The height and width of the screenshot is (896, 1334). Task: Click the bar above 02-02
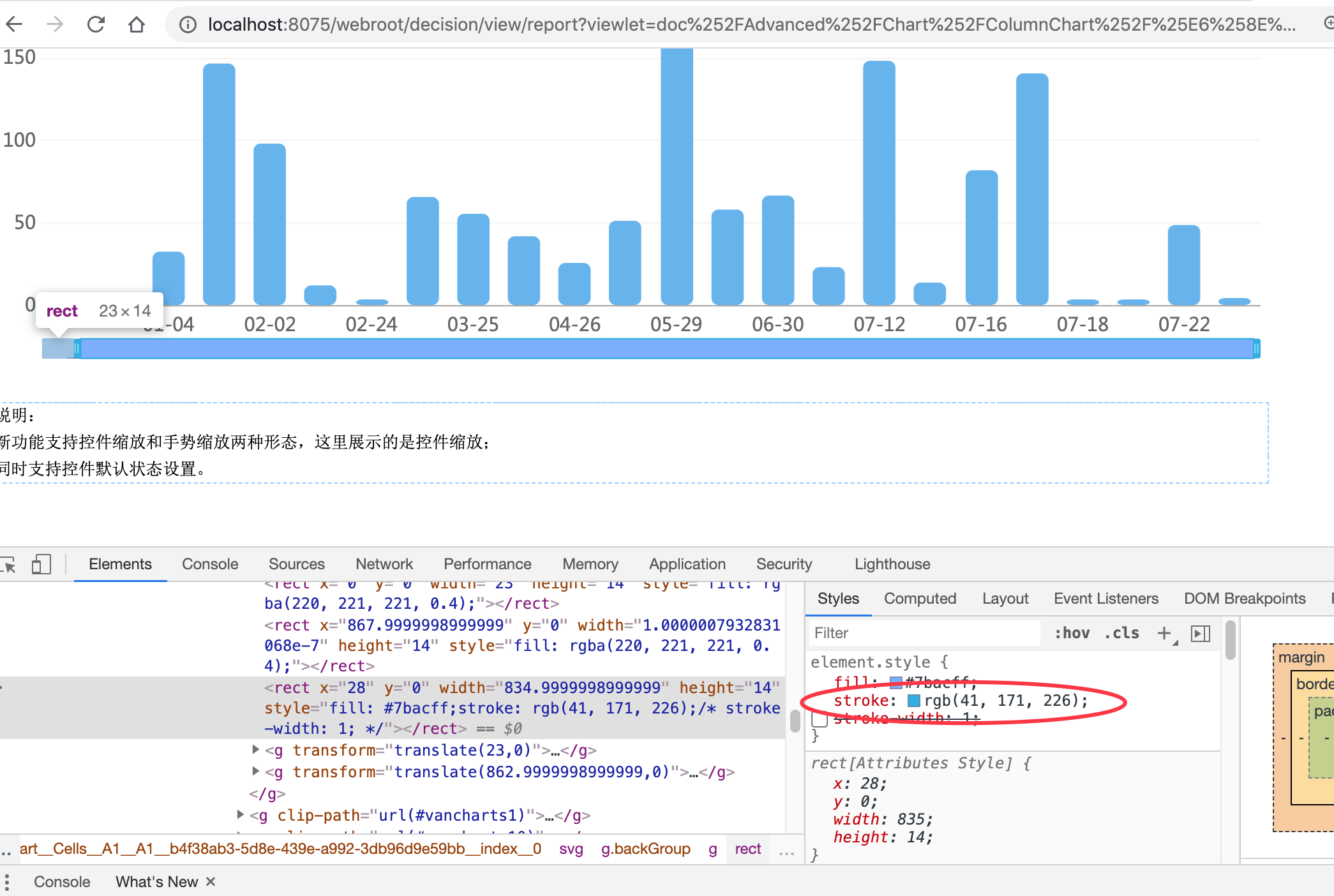[269, 224]
